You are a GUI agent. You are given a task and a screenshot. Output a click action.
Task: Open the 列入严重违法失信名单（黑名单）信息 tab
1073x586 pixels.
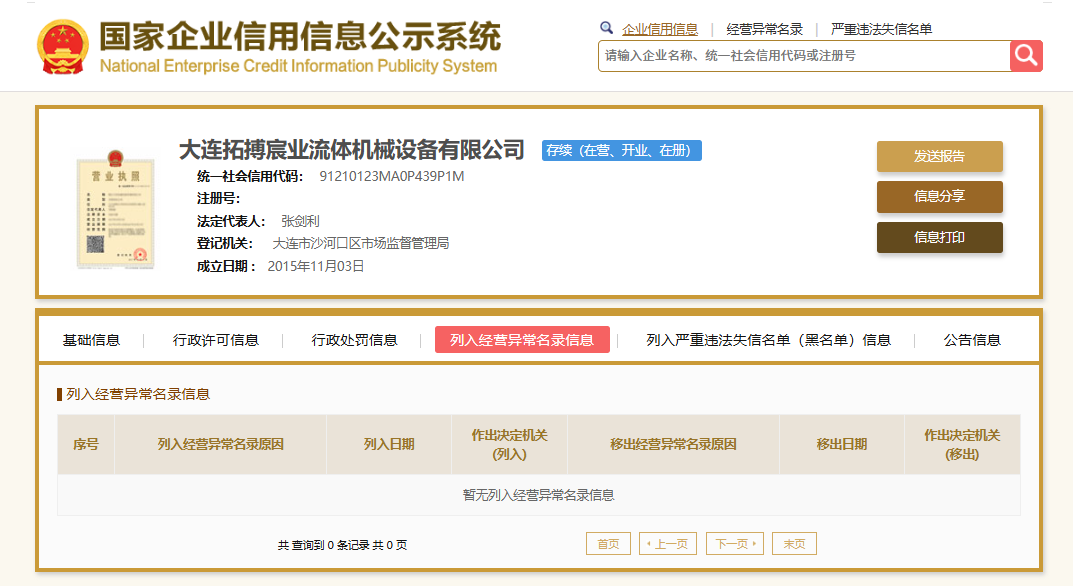768,340
